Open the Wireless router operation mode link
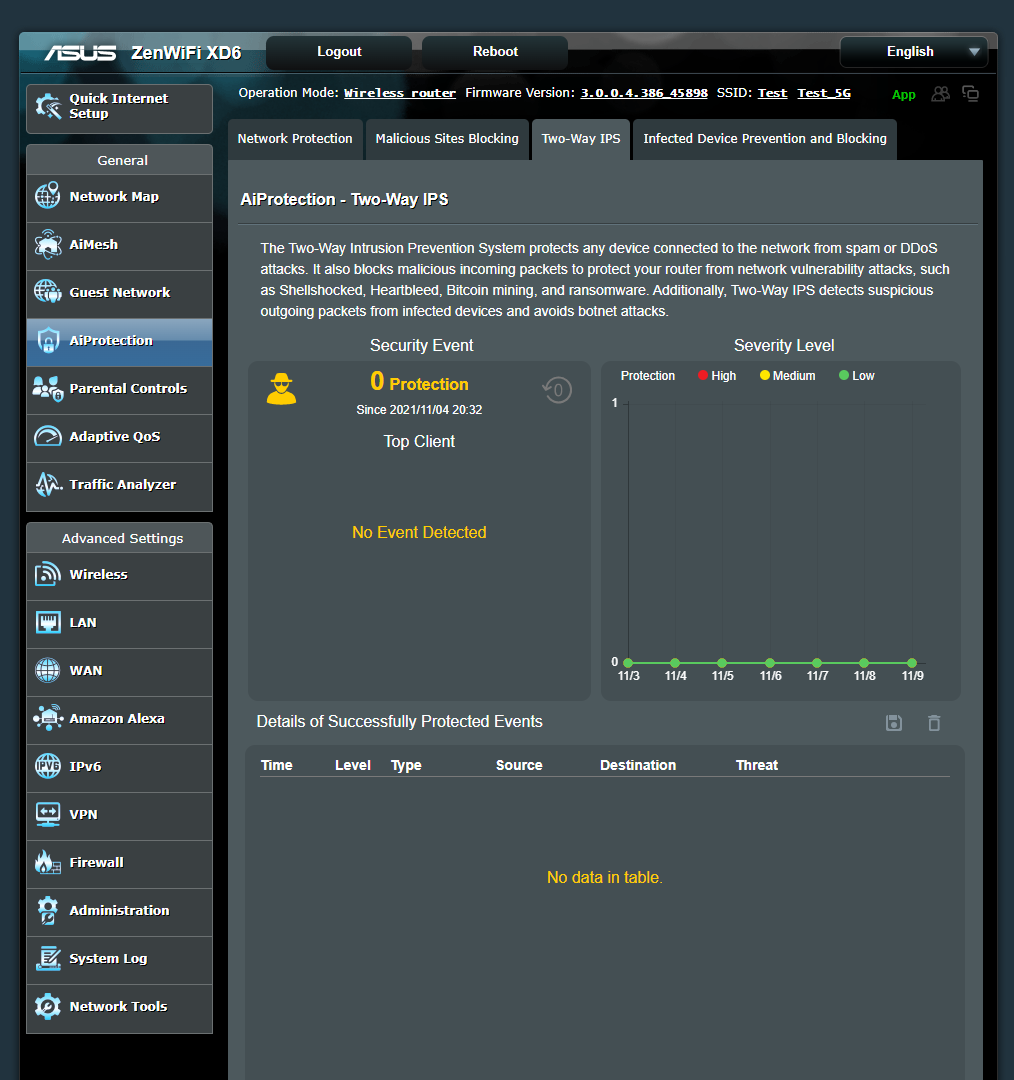 pyautogui.click(x=400, y=93)
